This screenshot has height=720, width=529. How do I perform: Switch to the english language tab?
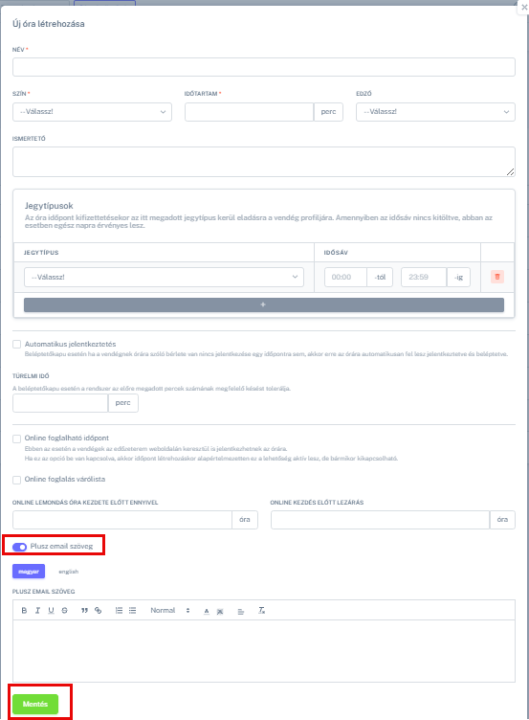(x=68, y=572)
